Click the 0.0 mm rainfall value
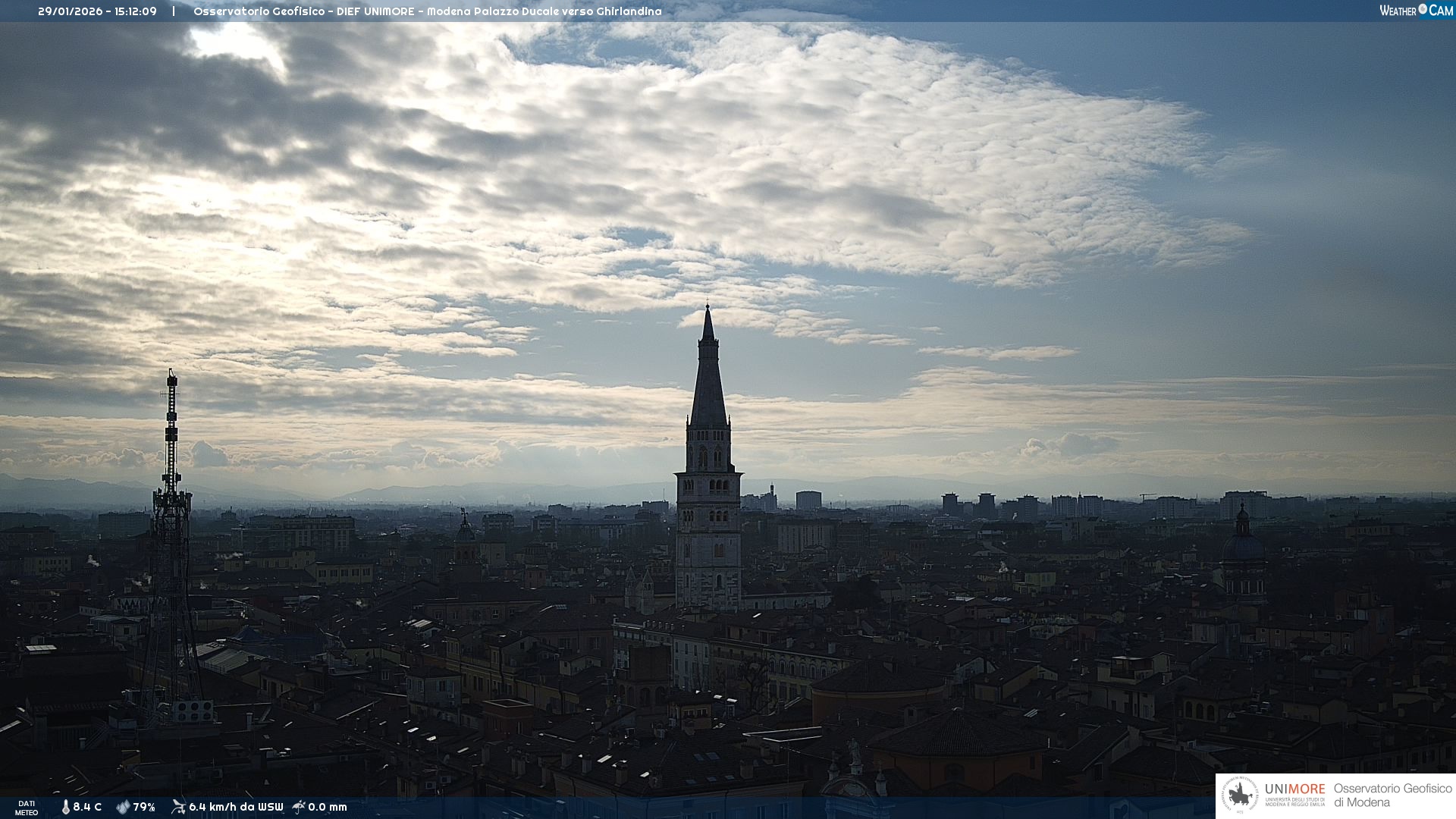The height and width of the screenshot is (819, 1456). tap(328, 807)
